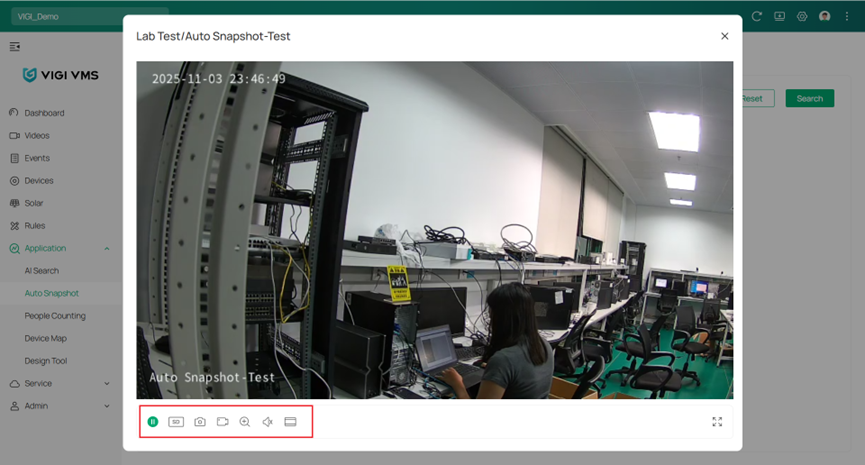865x465 pixels.
Task: Switch the SD stream quality
Action: coord(176,422)
